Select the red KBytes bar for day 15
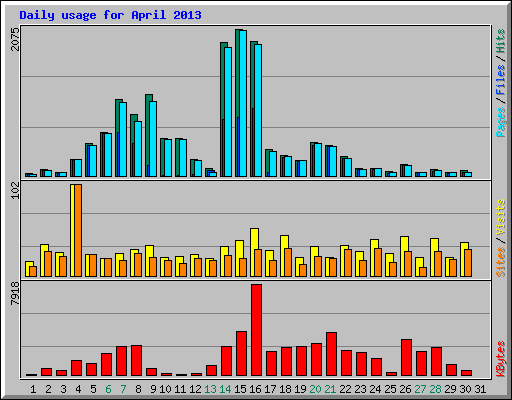 click(241, 354)
